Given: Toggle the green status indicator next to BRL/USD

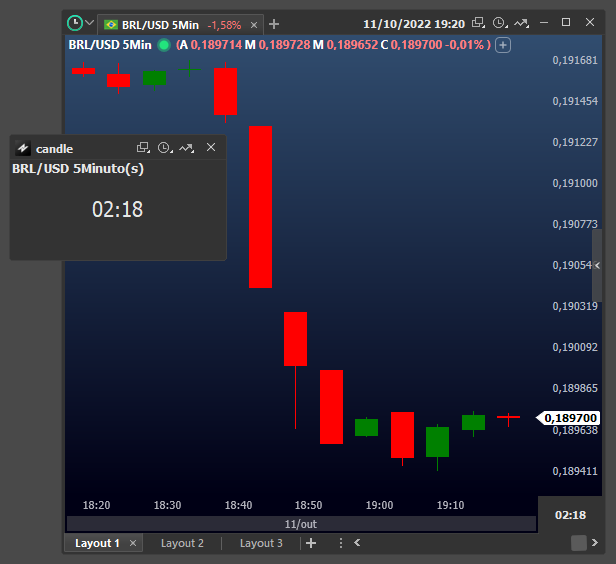Looking at the screenshot, I should 164,45.
